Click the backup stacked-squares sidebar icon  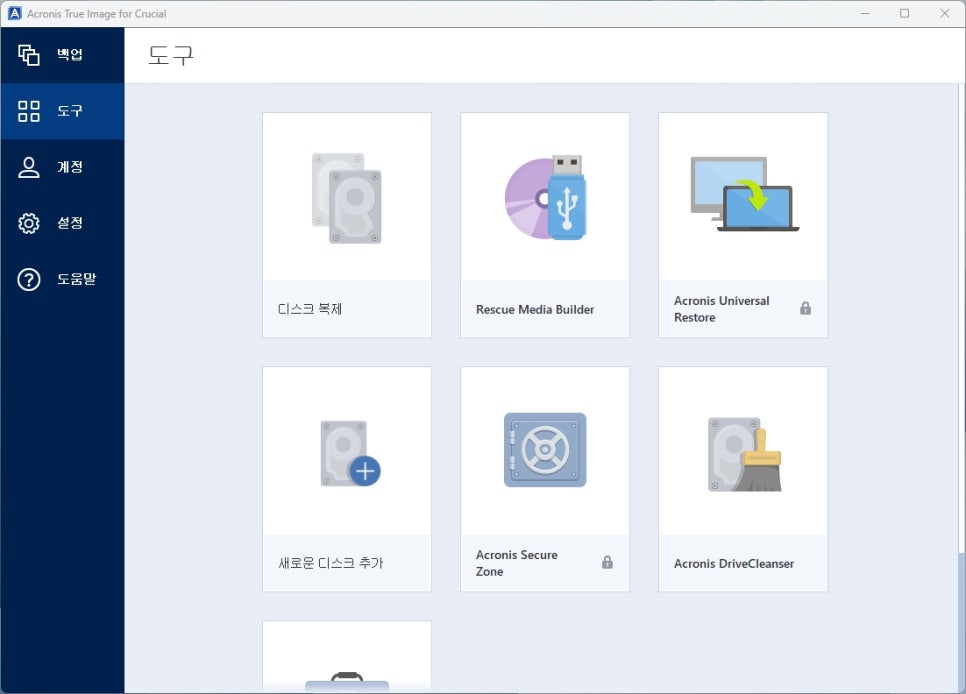(x=28, y=55)
